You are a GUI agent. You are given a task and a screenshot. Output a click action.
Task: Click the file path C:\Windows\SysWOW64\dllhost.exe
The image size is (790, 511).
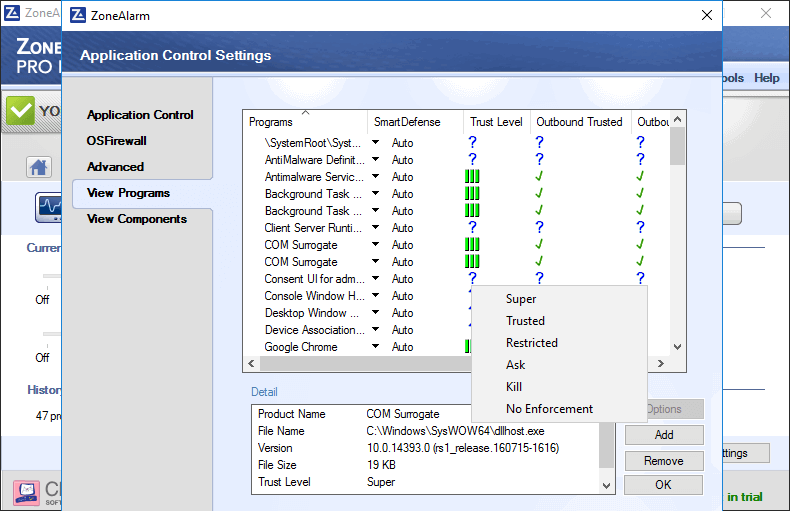pyautogui.click(x=455, y=431)
